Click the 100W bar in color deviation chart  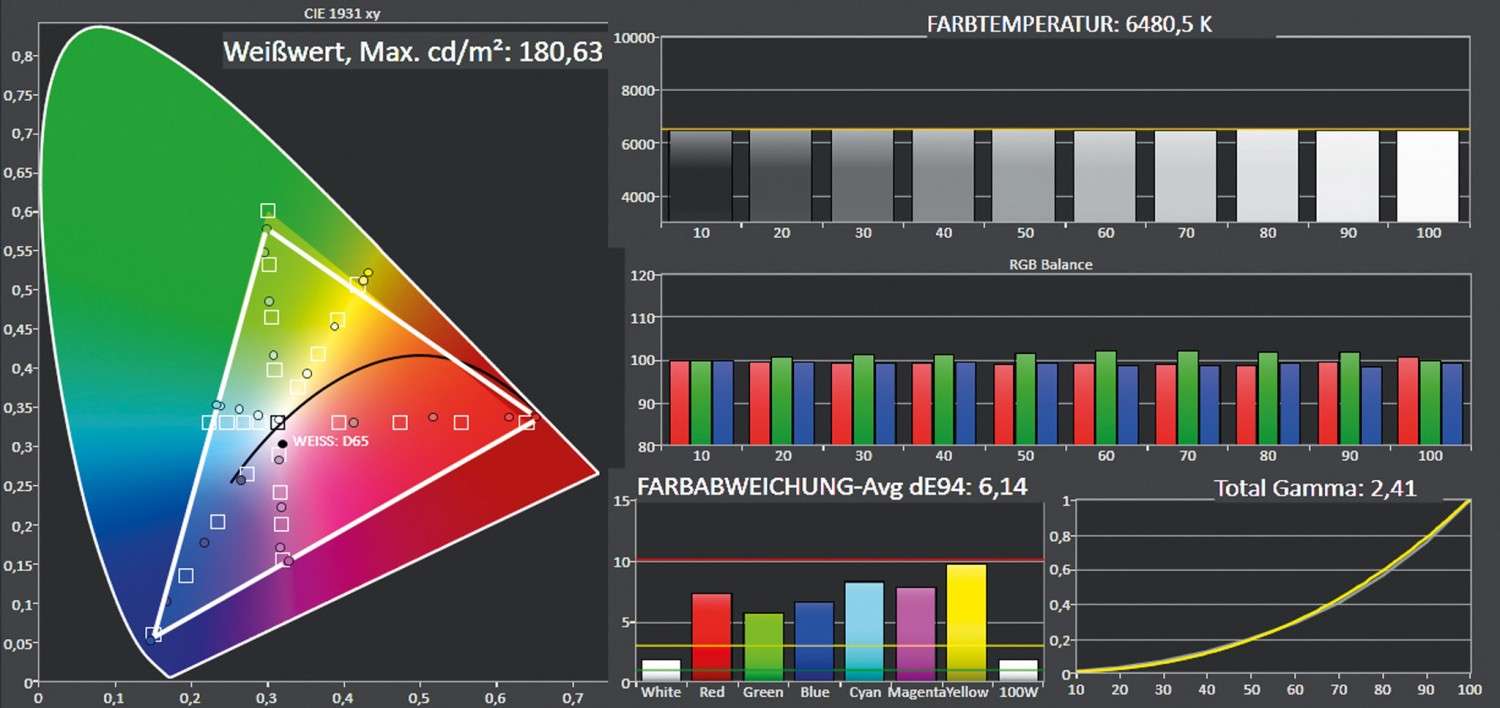coord(1018,672)
